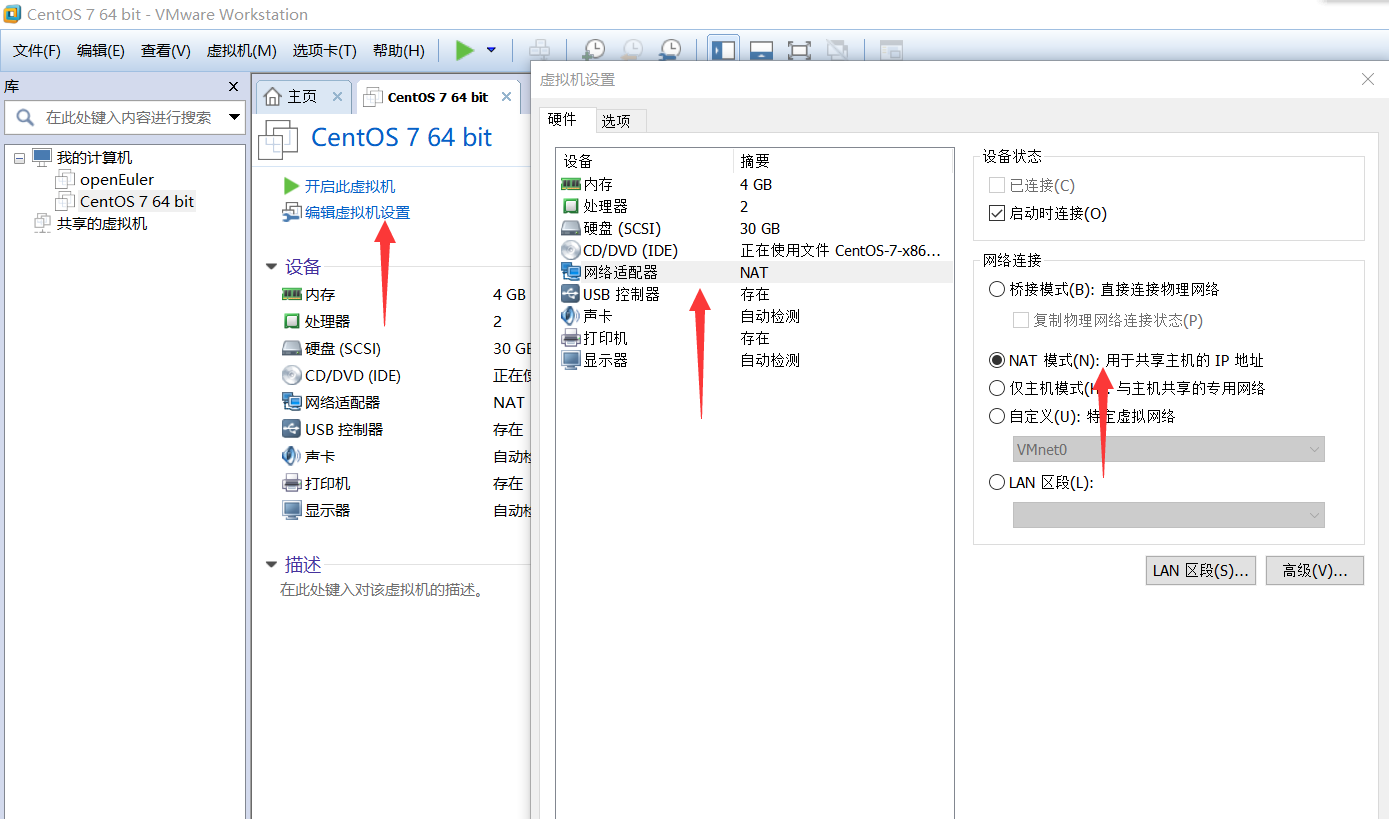Click the send Ctrl+Alt+Del toolbar icon
This screenshot has width=1389, height=819.
coord(539,50)
